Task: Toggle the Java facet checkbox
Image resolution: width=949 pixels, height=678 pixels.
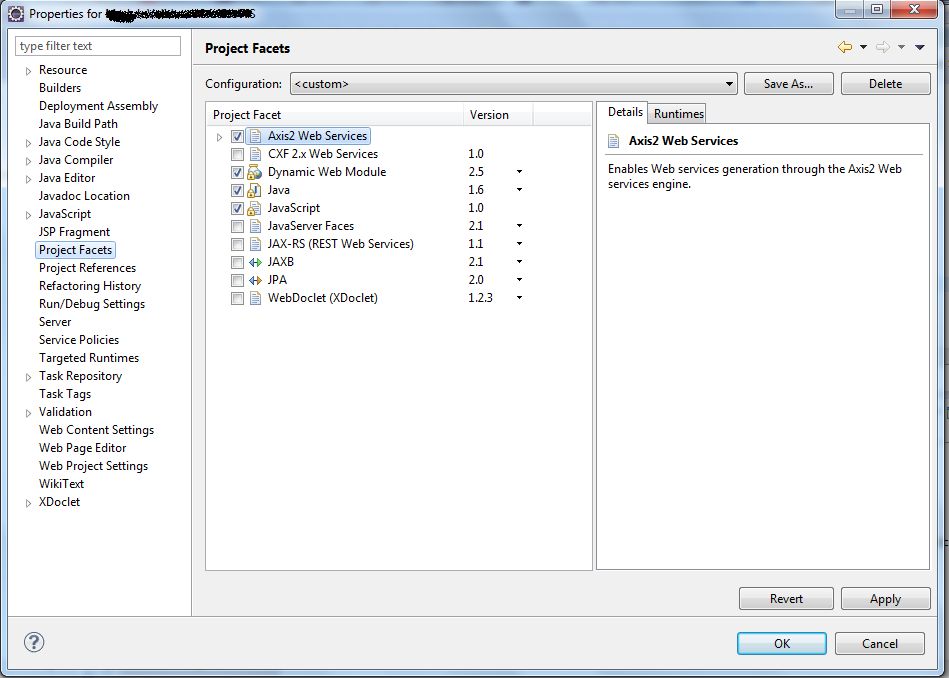Action: click(237, 191)
